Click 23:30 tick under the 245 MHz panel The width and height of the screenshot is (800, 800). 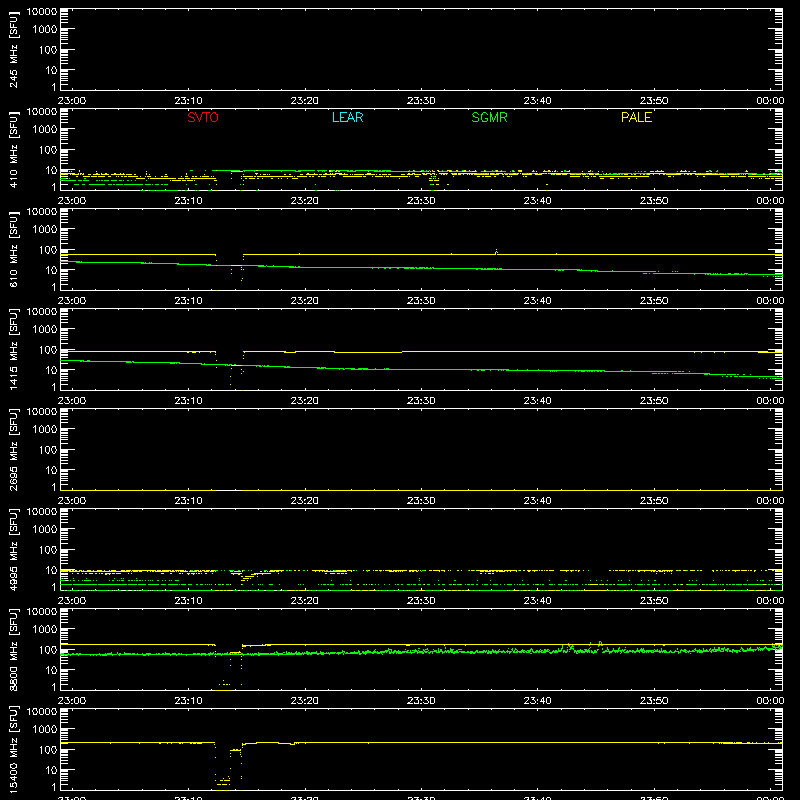coord(421,101)
